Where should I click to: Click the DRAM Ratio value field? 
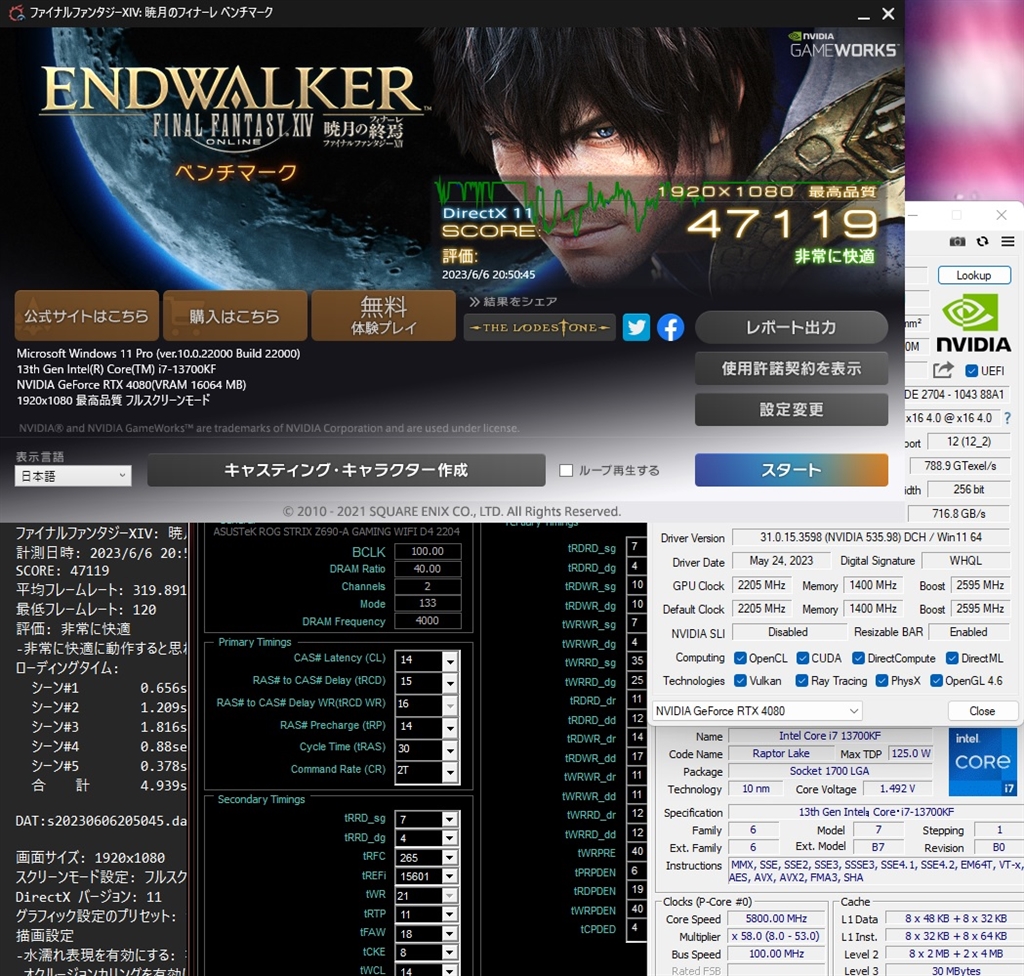pyautogui.click(x=427, y=569)
